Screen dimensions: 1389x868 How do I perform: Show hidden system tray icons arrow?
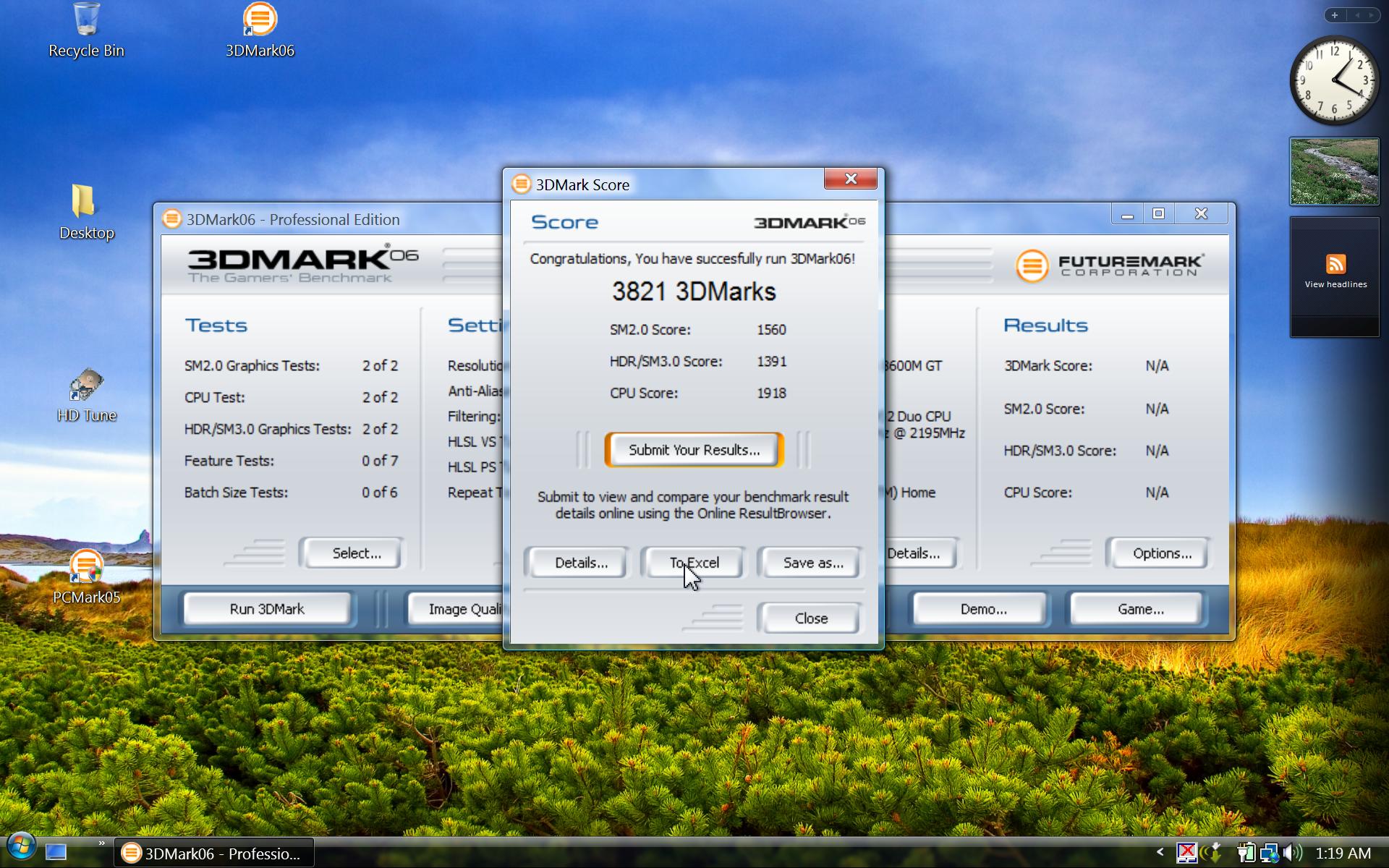[1160, 853]
